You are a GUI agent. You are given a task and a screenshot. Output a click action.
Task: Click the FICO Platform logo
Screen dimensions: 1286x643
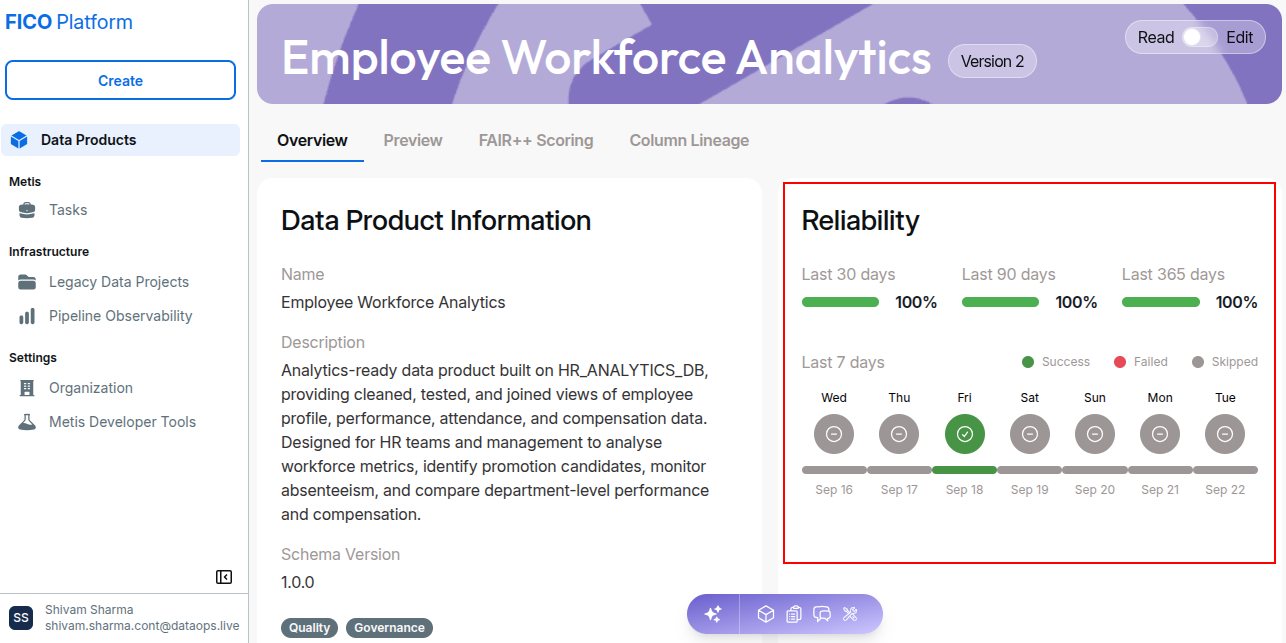pyautogui.click(x=69, y=22)
